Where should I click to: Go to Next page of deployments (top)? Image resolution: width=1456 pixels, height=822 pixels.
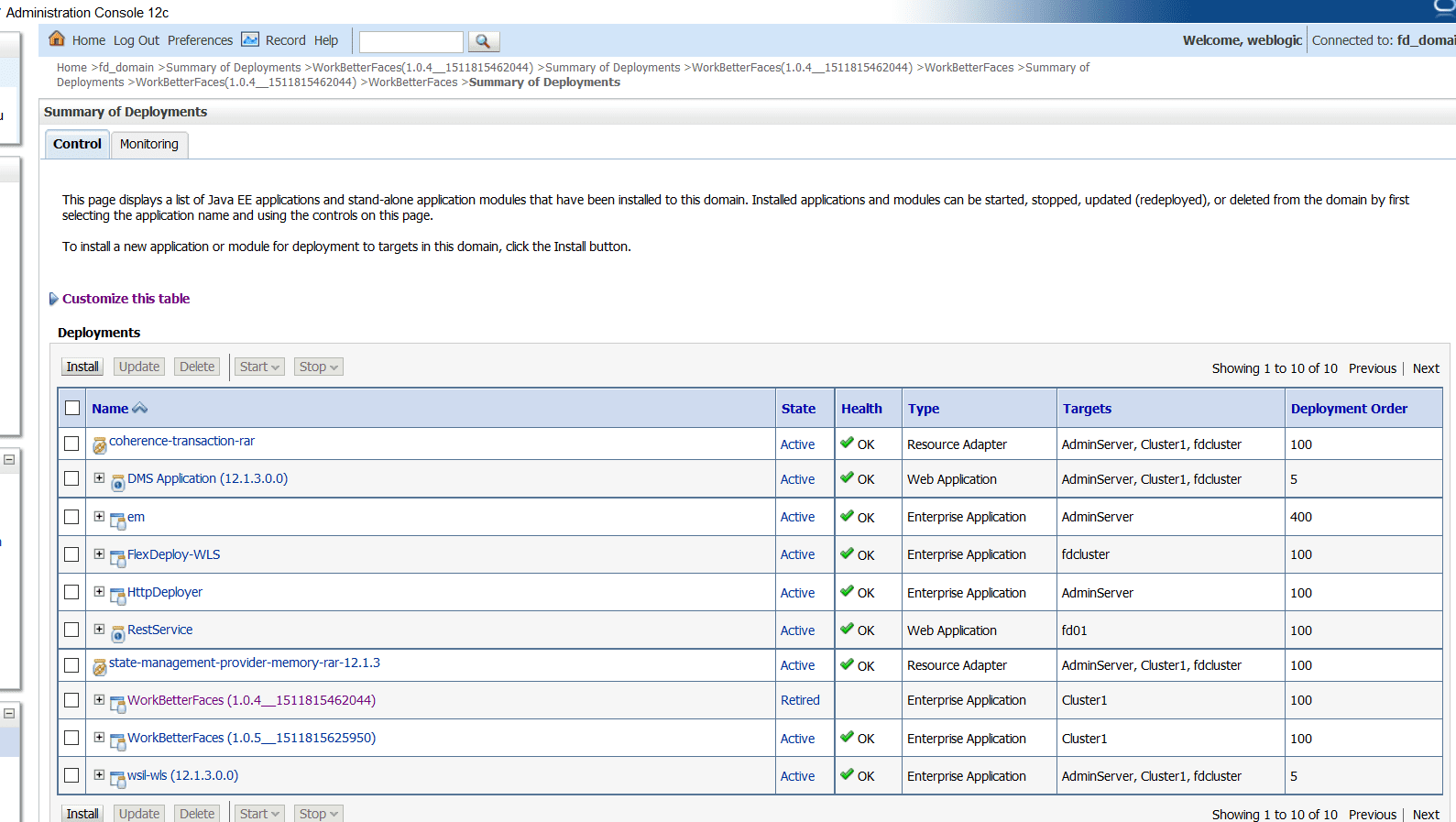click(1426, 368)
